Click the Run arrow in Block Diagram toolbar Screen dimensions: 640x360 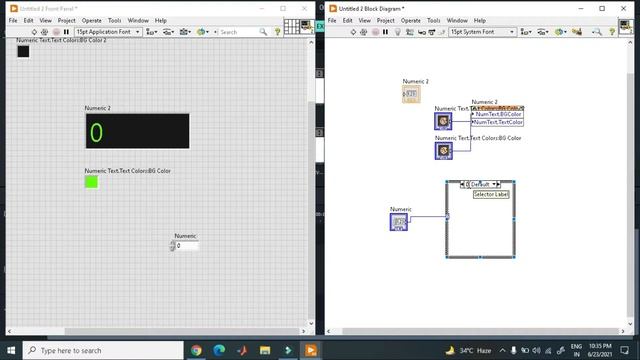tap(353, 32)
